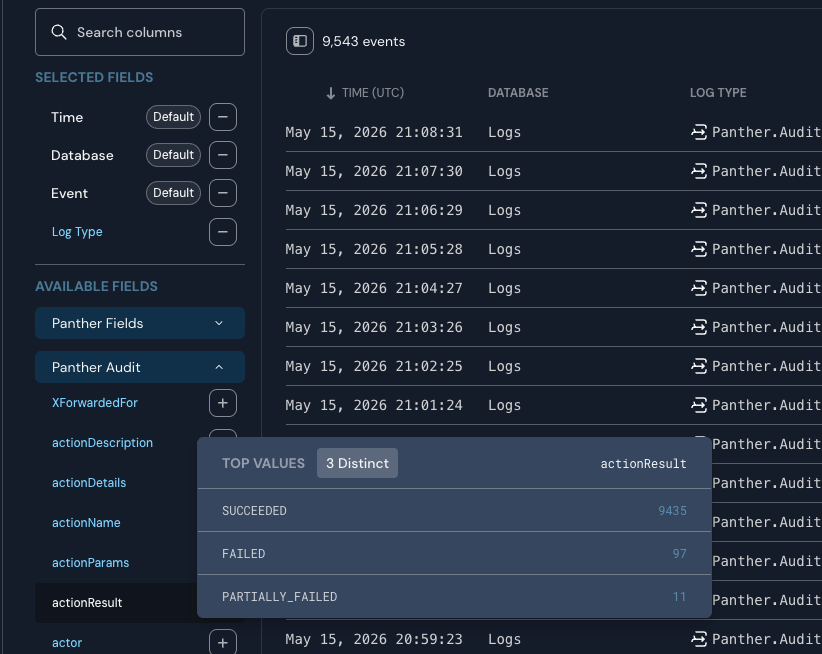Click the LOG TYPE column header

718,93
